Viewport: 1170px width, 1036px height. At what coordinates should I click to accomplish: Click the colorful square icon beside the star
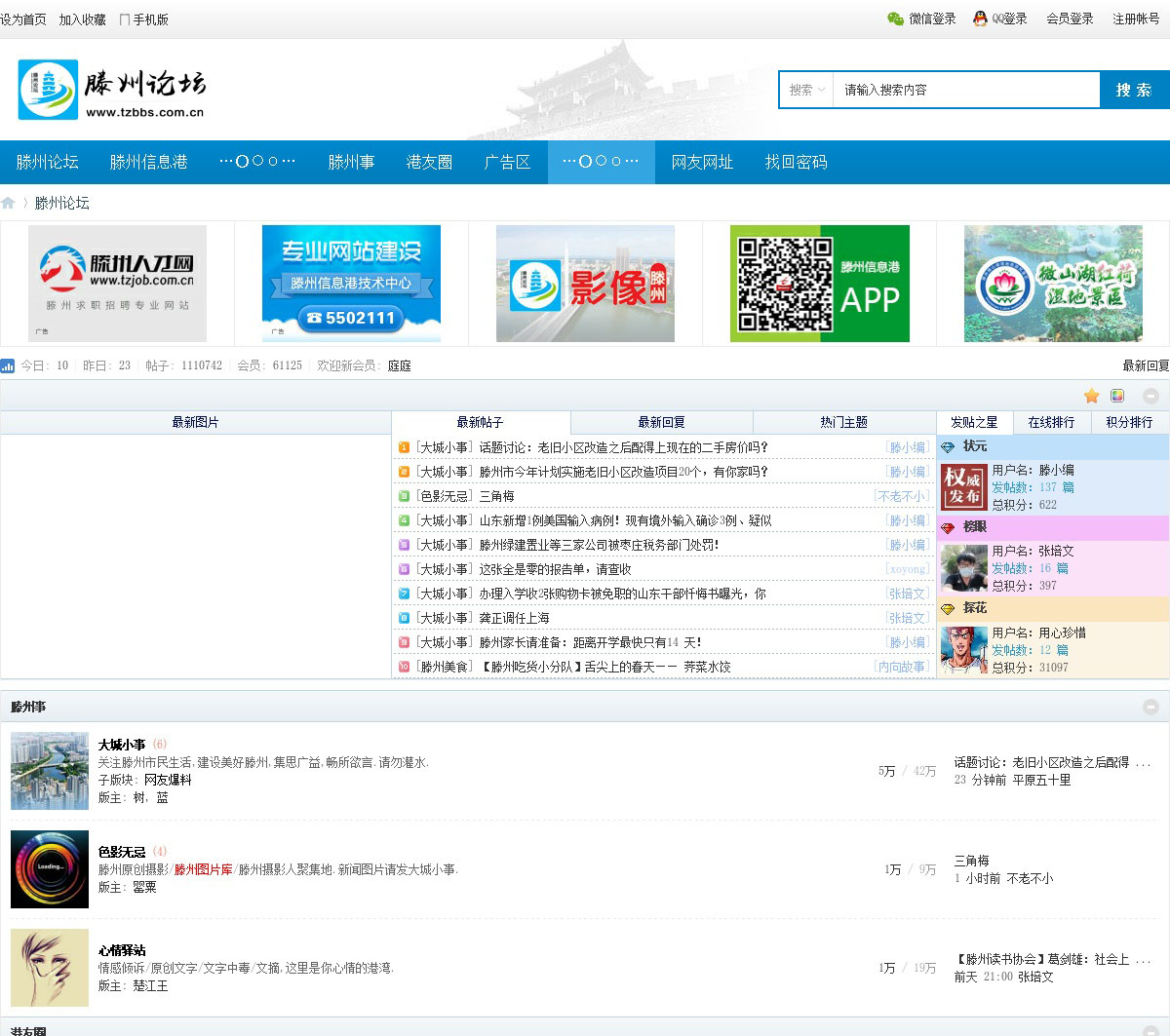(x=1117, y=396)
